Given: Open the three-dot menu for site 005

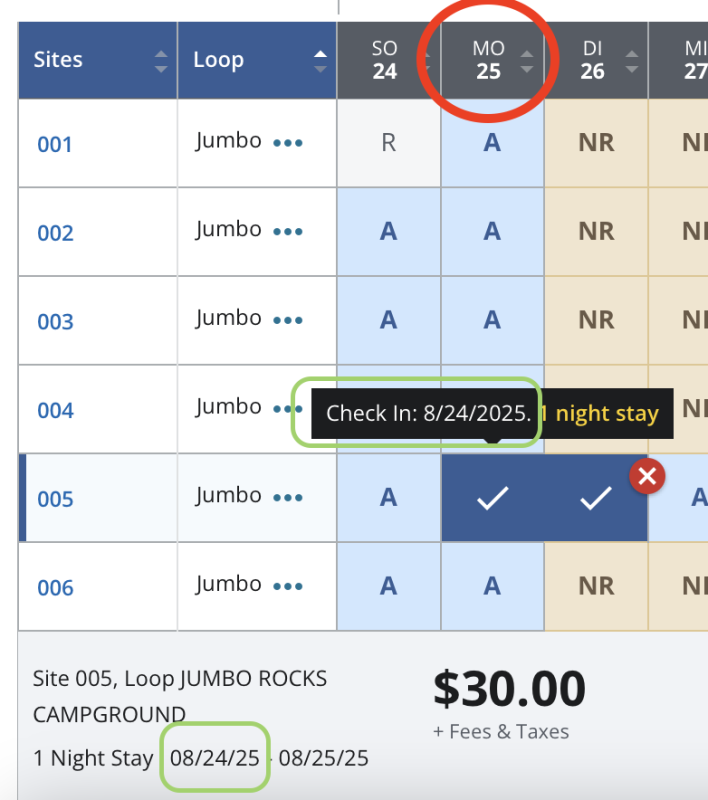Looking at the screenshot, I should [x=288, y=498].
